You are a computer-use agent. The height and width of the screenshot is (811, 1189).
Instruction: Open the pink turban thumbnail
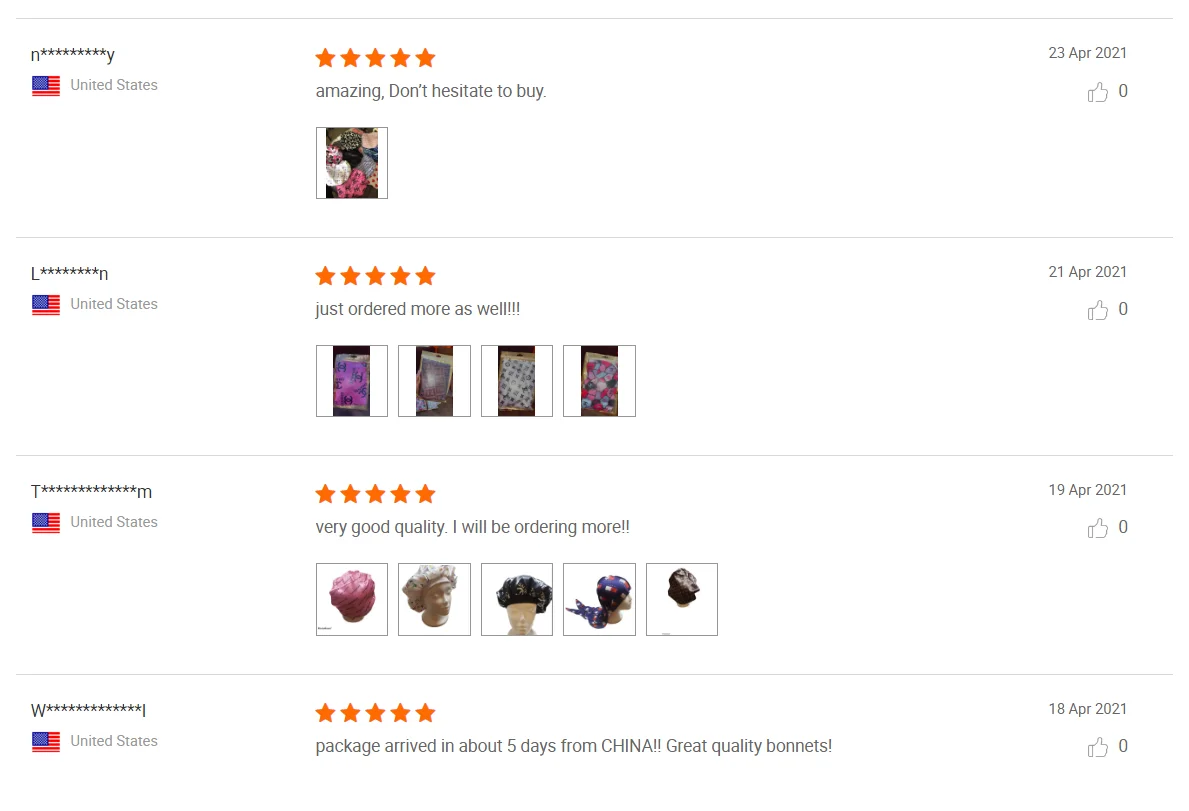point(352,600)
